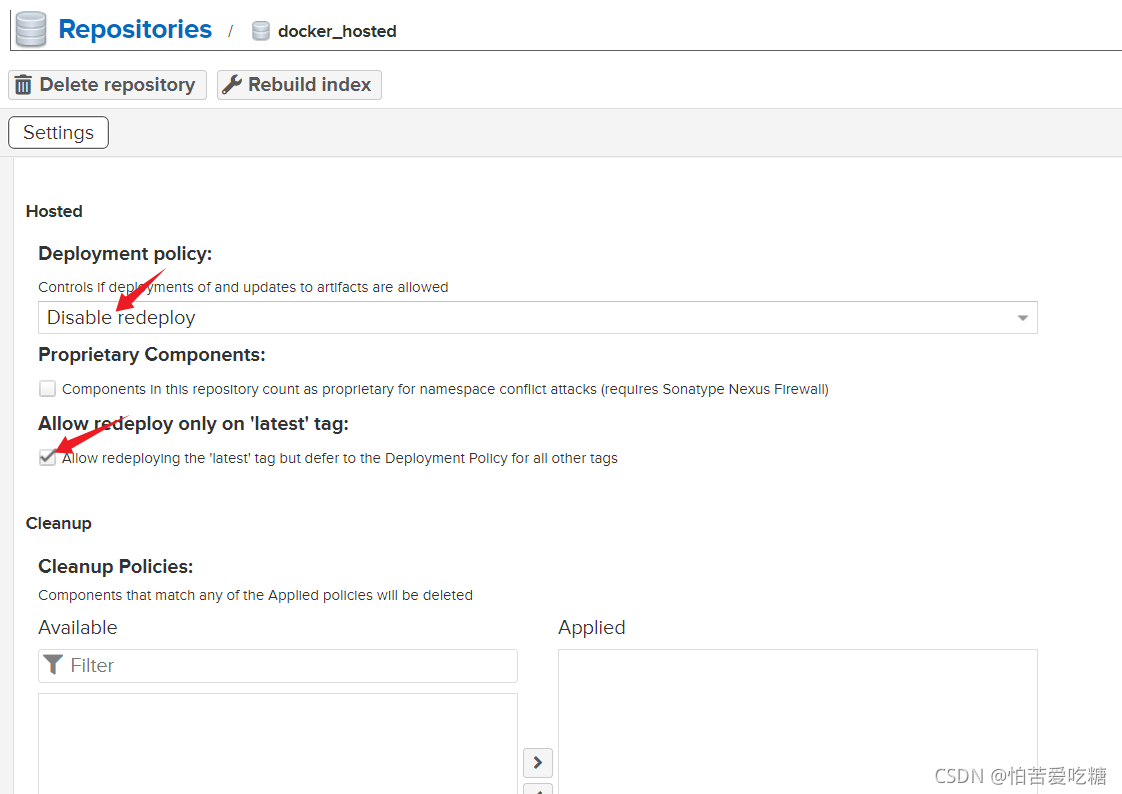The width and height of the screenshot is (1122, 794).
Task: Click the Delete repository button
Action: [107, 85]
